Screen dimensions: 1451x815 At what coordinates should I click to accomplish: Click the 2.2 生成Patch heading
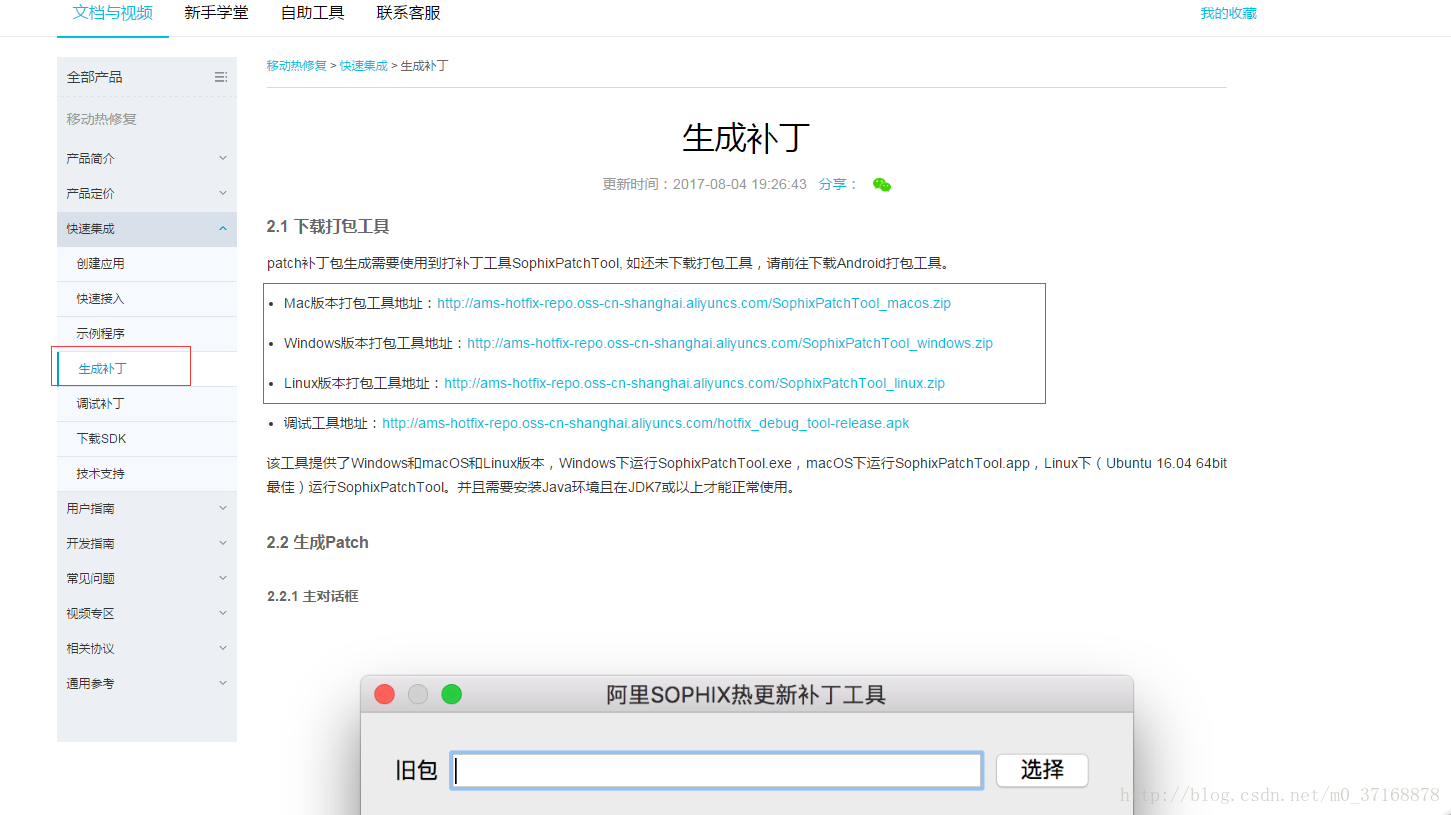coord(318,542)
